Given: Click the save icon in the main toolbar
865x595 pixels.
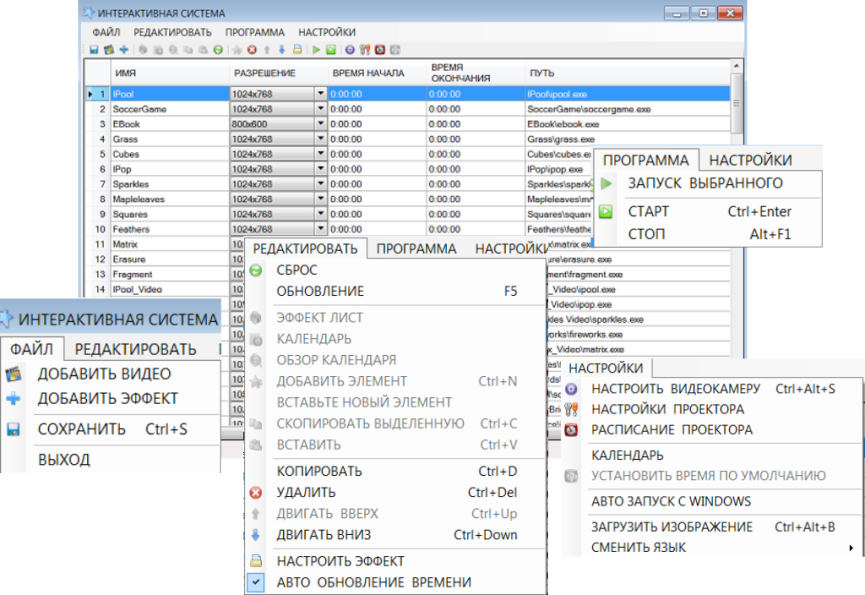Looking at the screenshot, I should click(x=93, y=48).
